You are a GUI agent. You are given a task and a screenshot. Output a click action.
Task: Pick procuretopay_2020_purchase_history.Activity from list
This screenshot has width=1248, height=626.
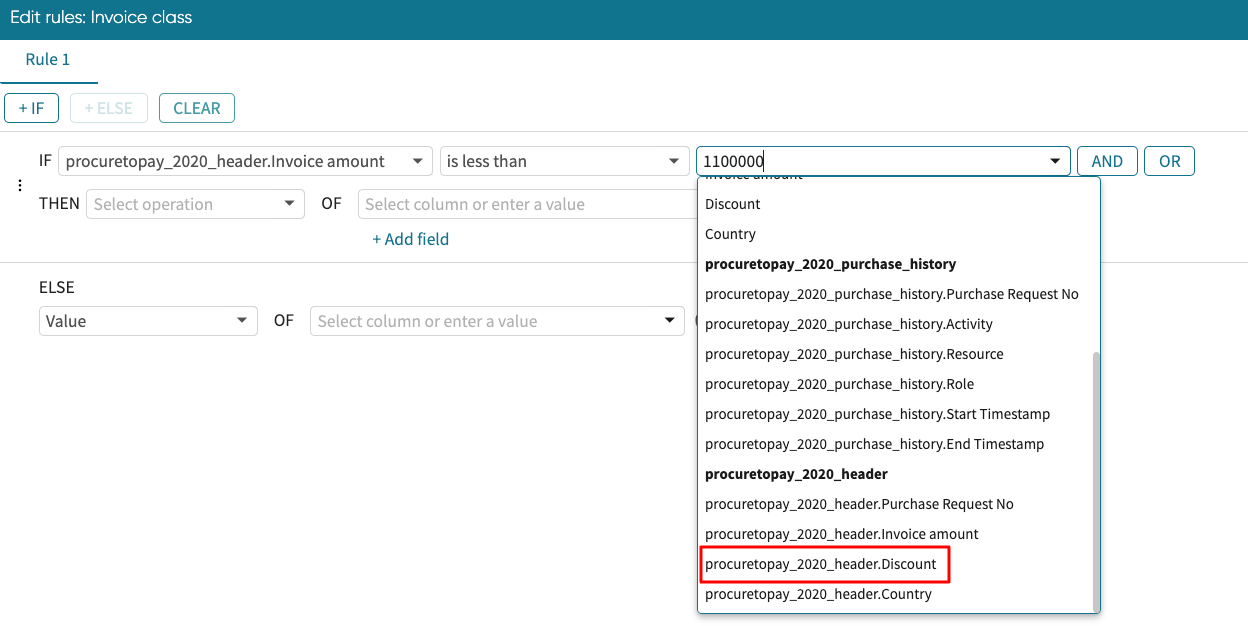pos(848,324)
